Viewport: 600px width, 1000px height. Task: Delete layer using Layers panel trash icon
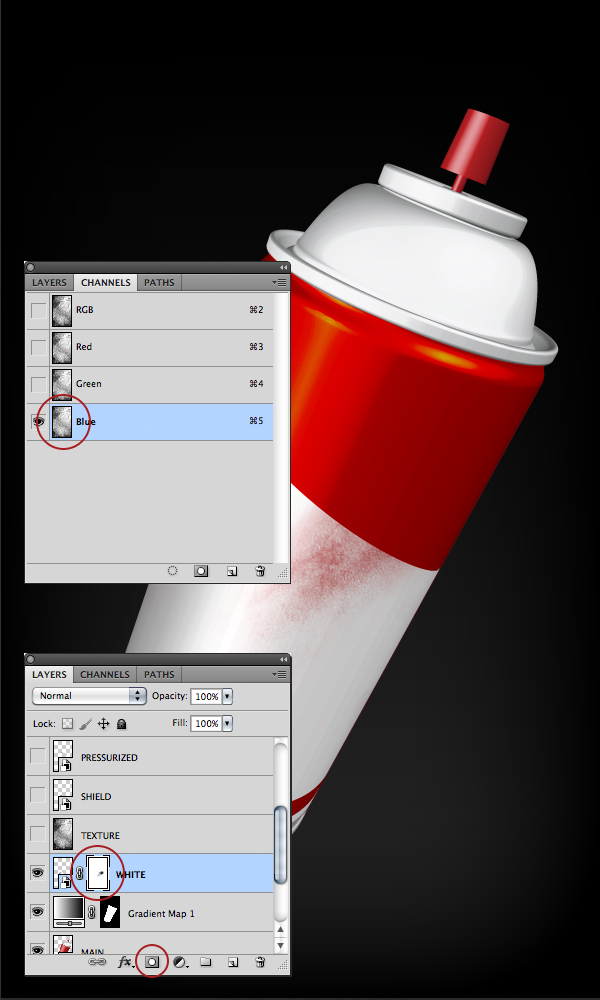pos(260,962)
